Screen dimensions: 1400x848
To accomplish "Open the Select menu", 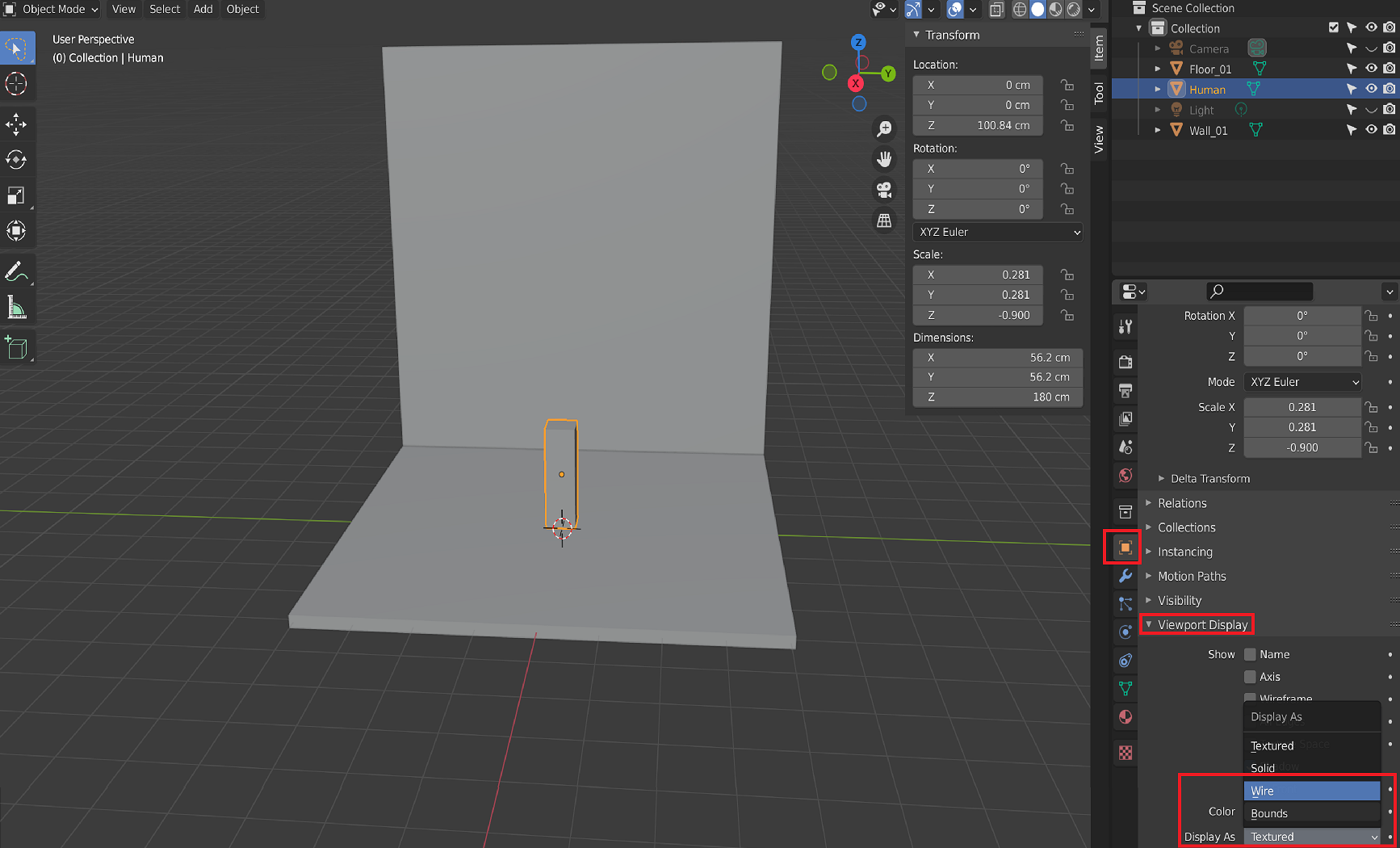I will click(165, 10).
